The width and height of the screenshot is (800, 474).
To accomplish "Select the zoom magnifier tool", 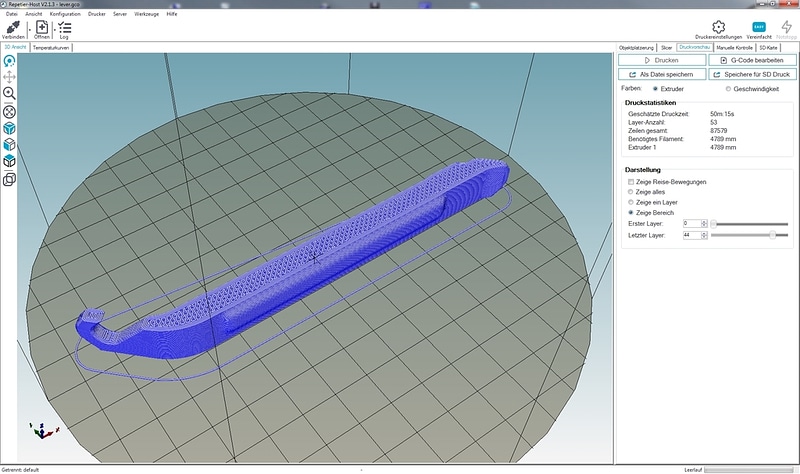I will pos(9,93).
